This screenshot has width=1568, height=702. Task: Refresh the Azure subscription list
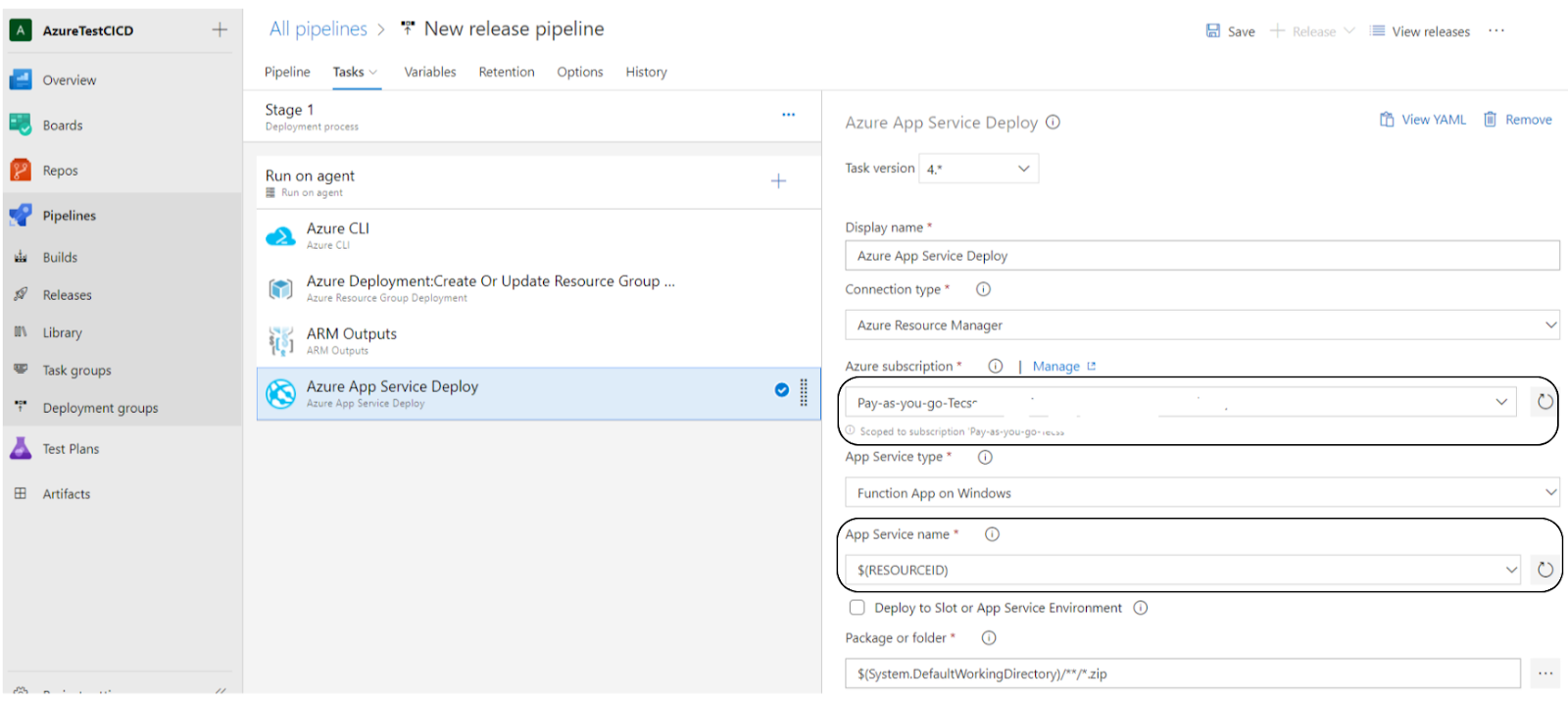point(1544,402)
